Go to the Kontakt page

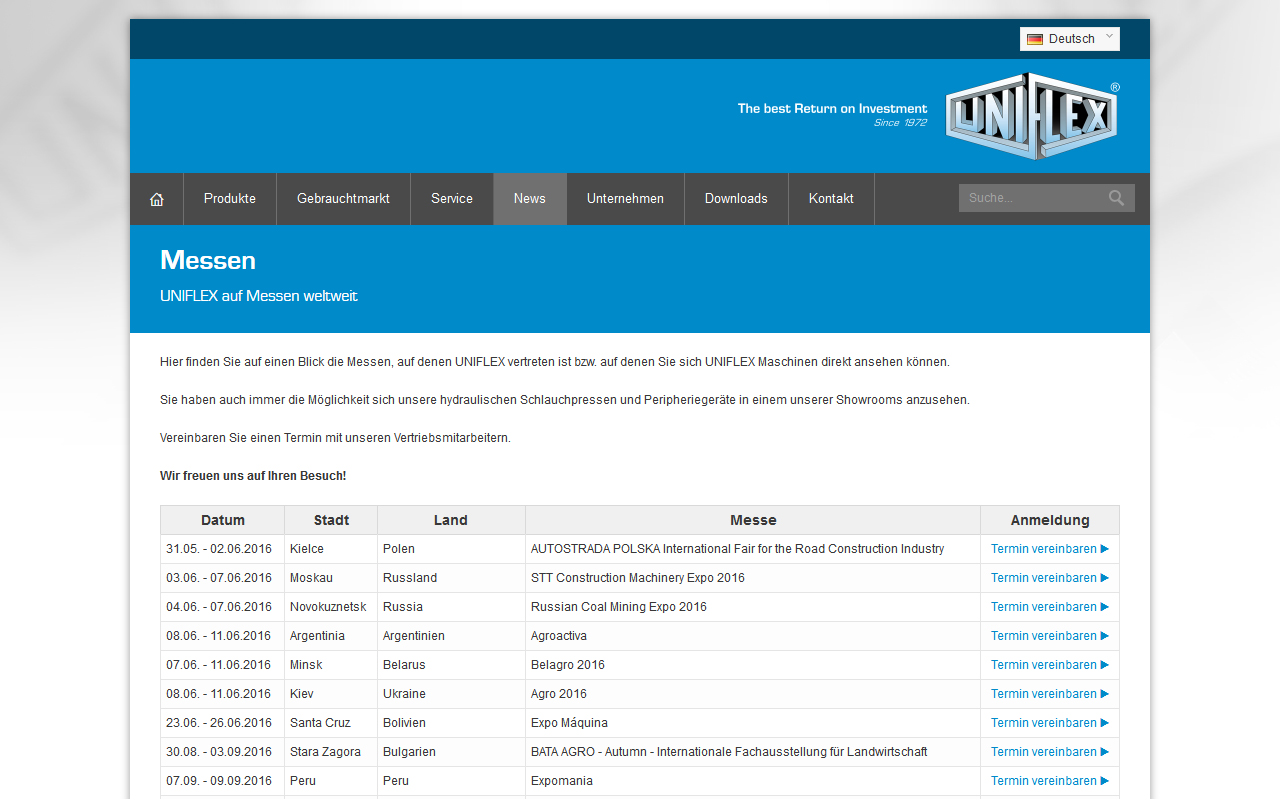(831, 199)
